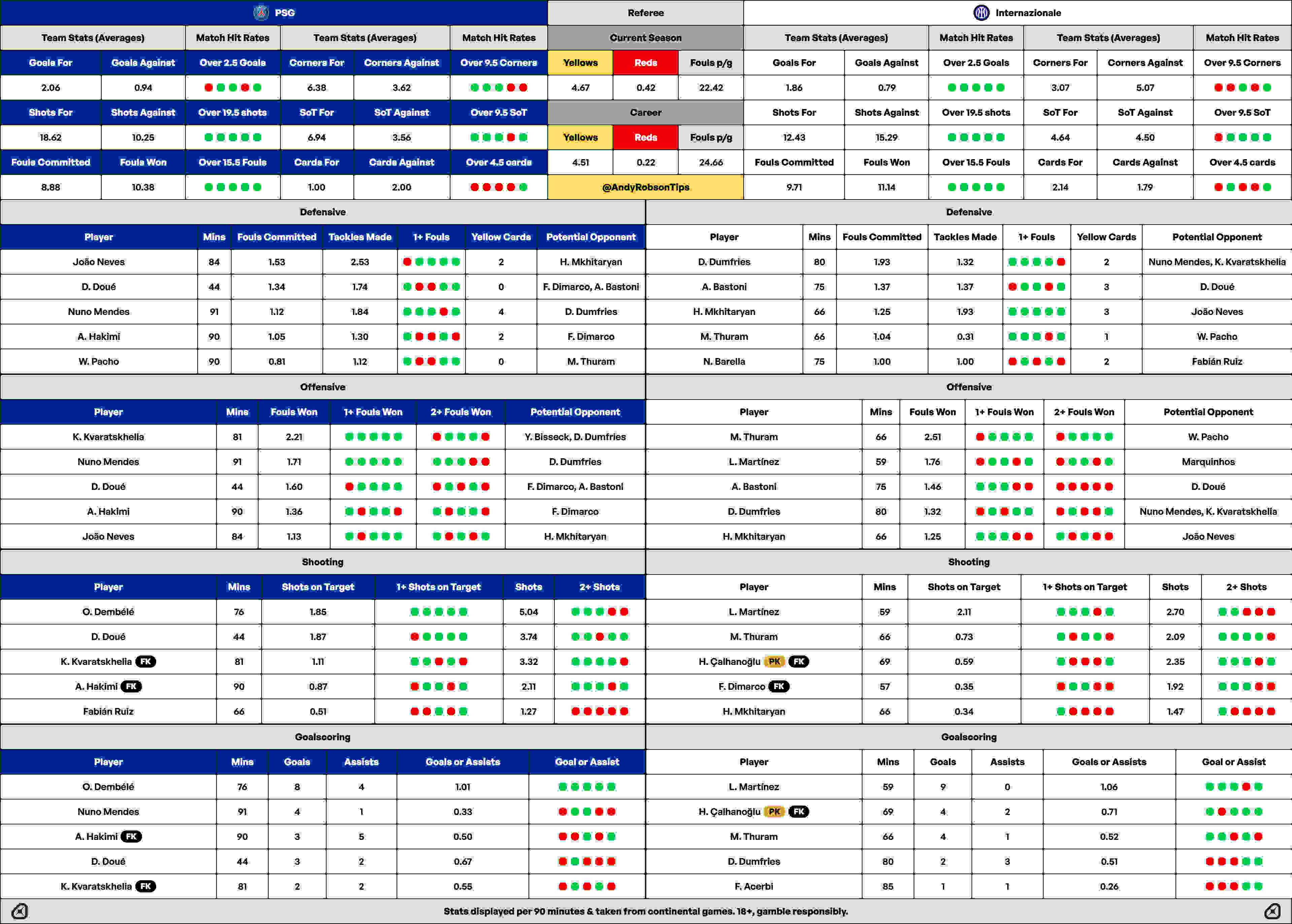Click the Internazionale club crest logo
The width and height of the screenshot is (1292, 924).
coord(981,12)
